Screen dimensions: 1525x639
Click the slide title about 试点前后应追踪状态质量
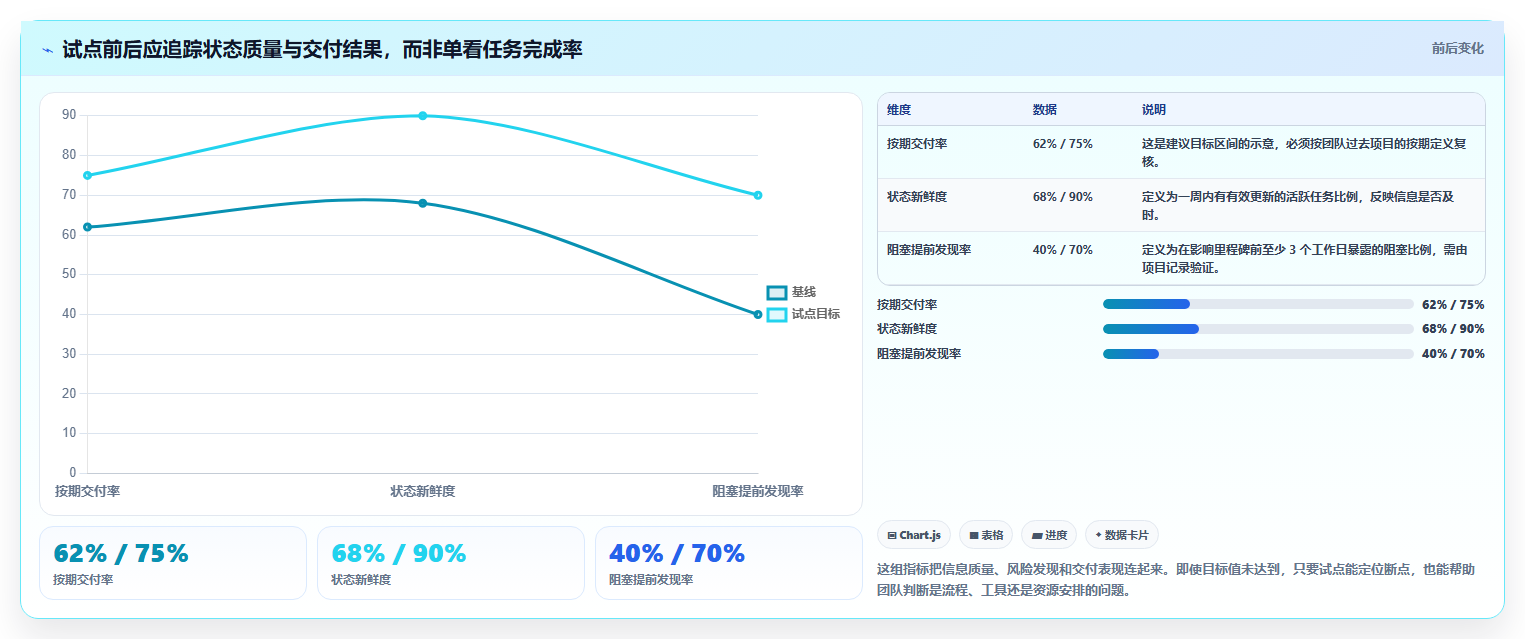(322, 49)
